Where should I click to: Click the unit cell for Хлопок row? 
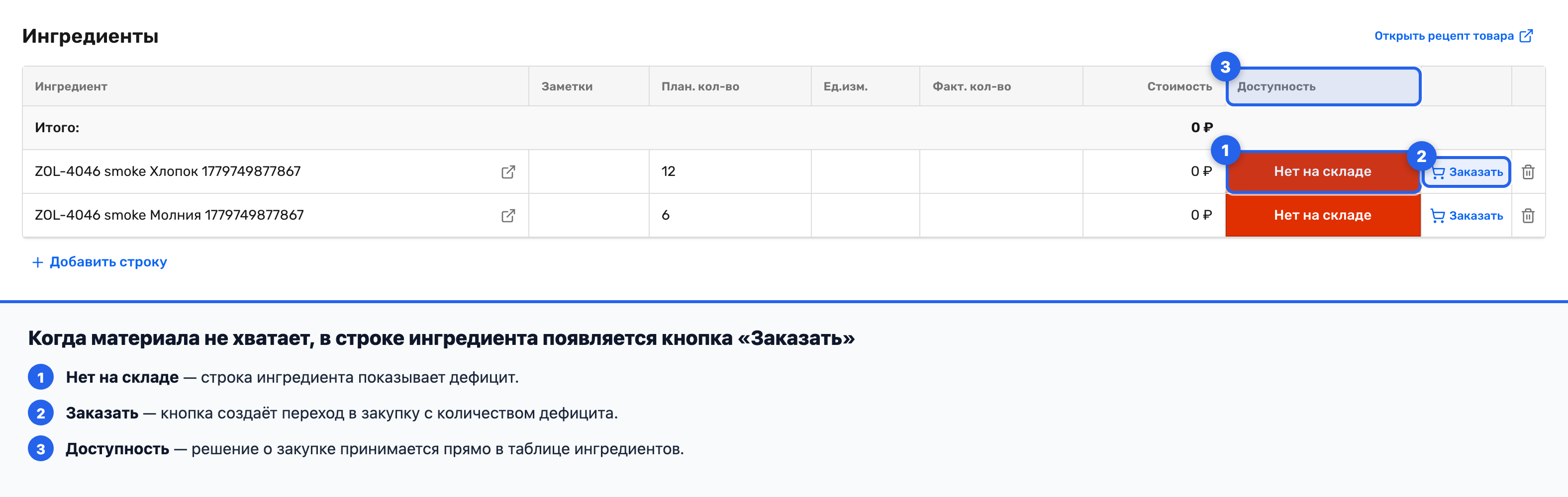tap(865, 171)
